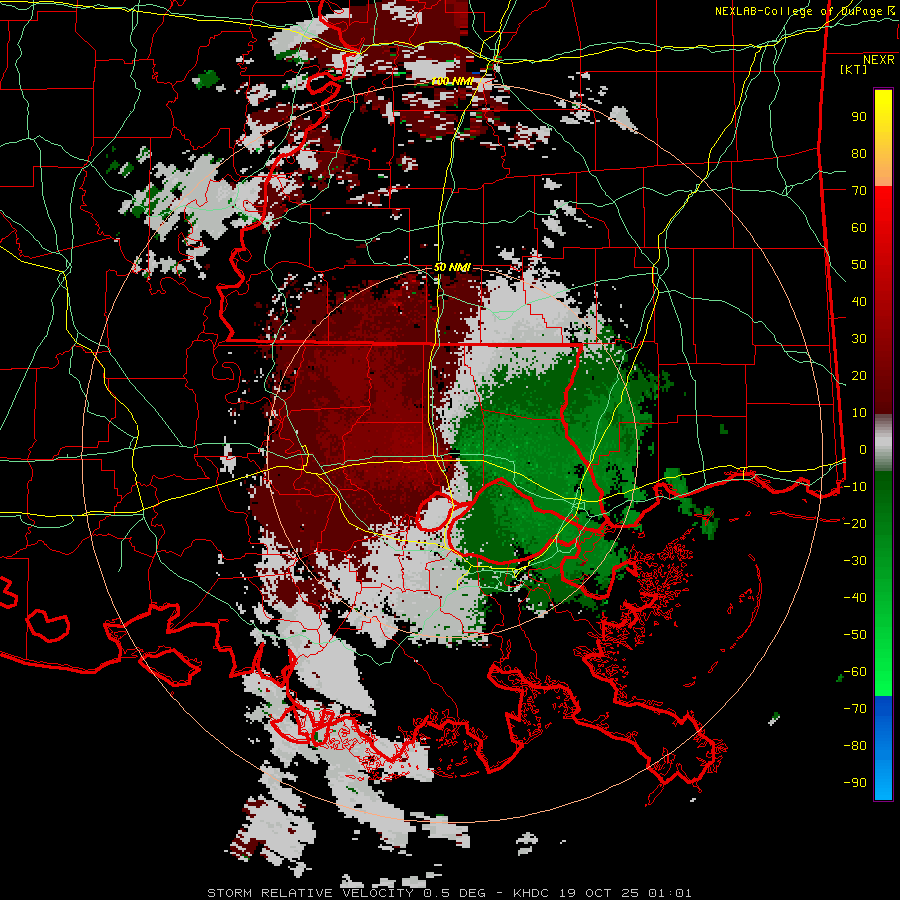The image size is (900, 900).
Task: Click the Storm Relative Velocity KHDC caption
Action: [x=449, y=893]
